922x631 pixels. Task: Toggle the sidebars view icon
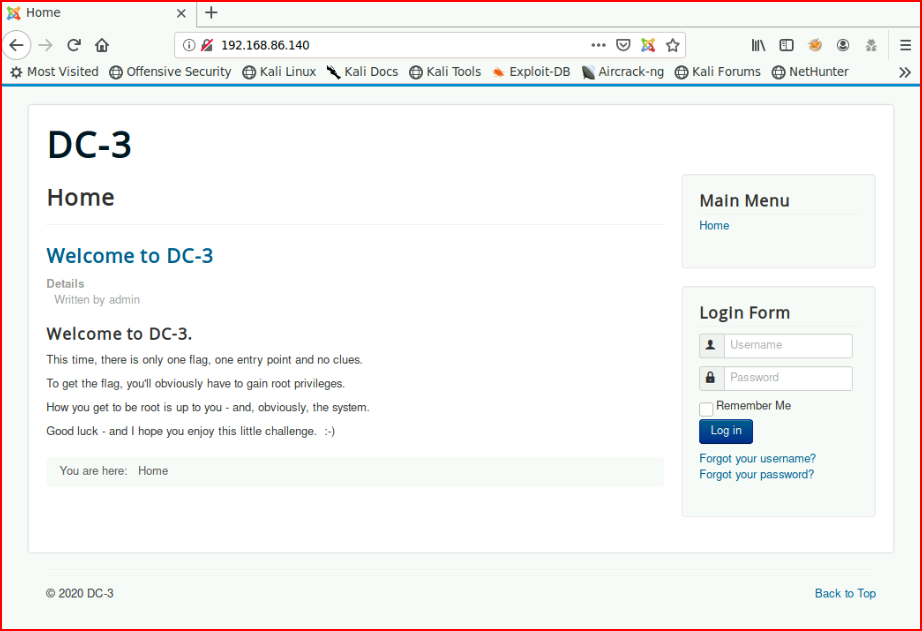[x=786, y=45]
